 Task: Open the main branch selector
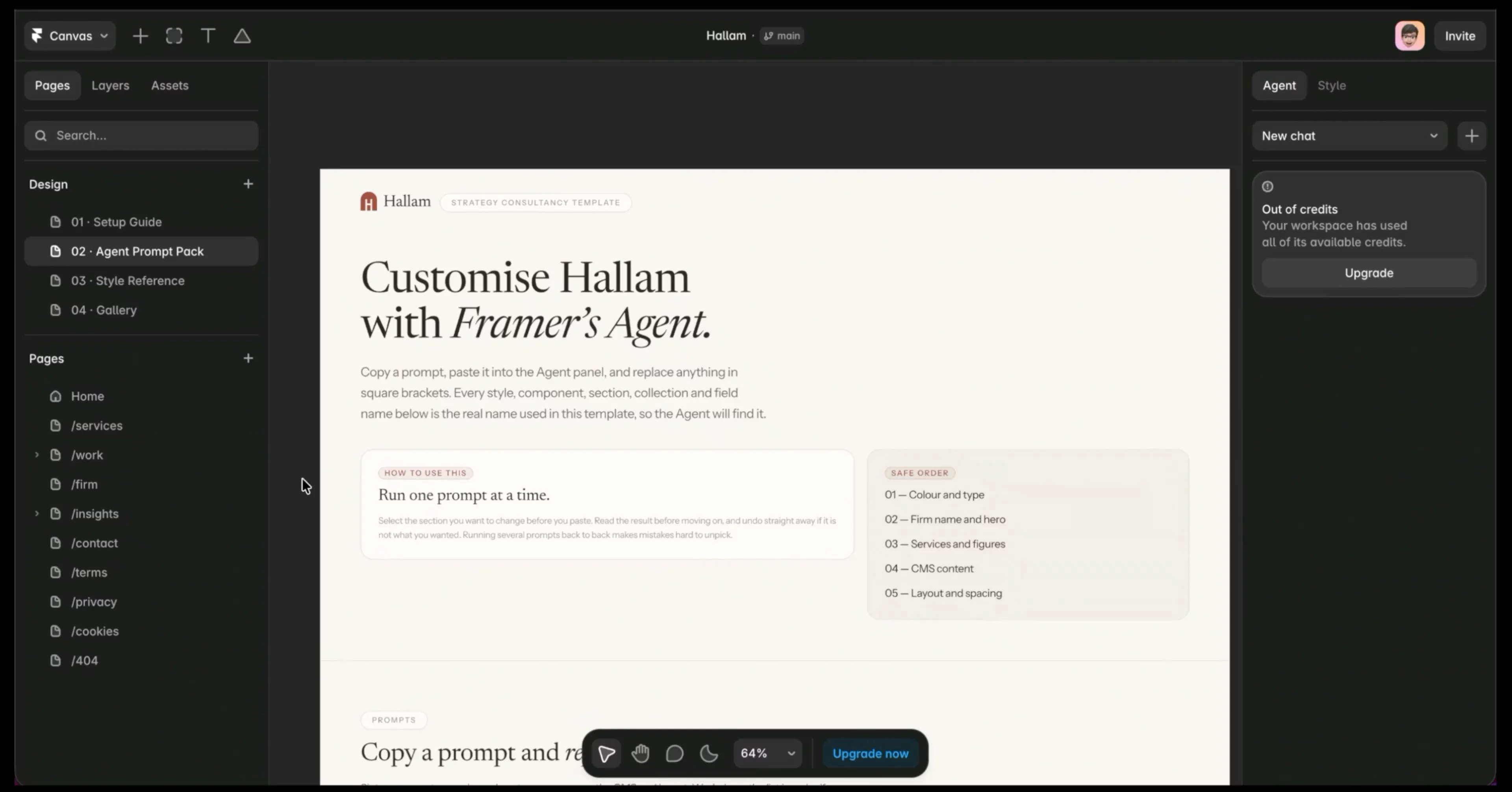click(782, 36)
